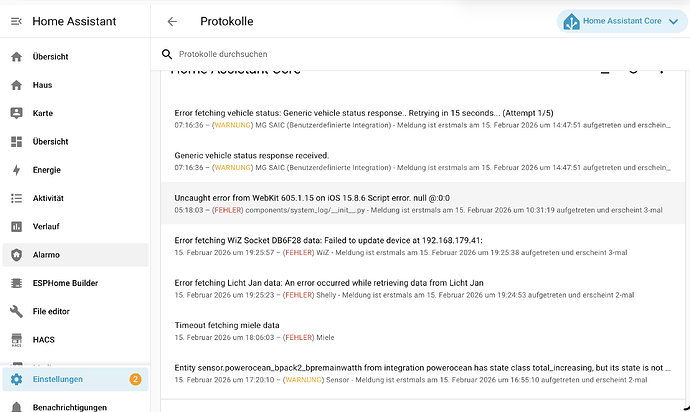Open Verlauf history in the sidebar

[x=75, y=226]
